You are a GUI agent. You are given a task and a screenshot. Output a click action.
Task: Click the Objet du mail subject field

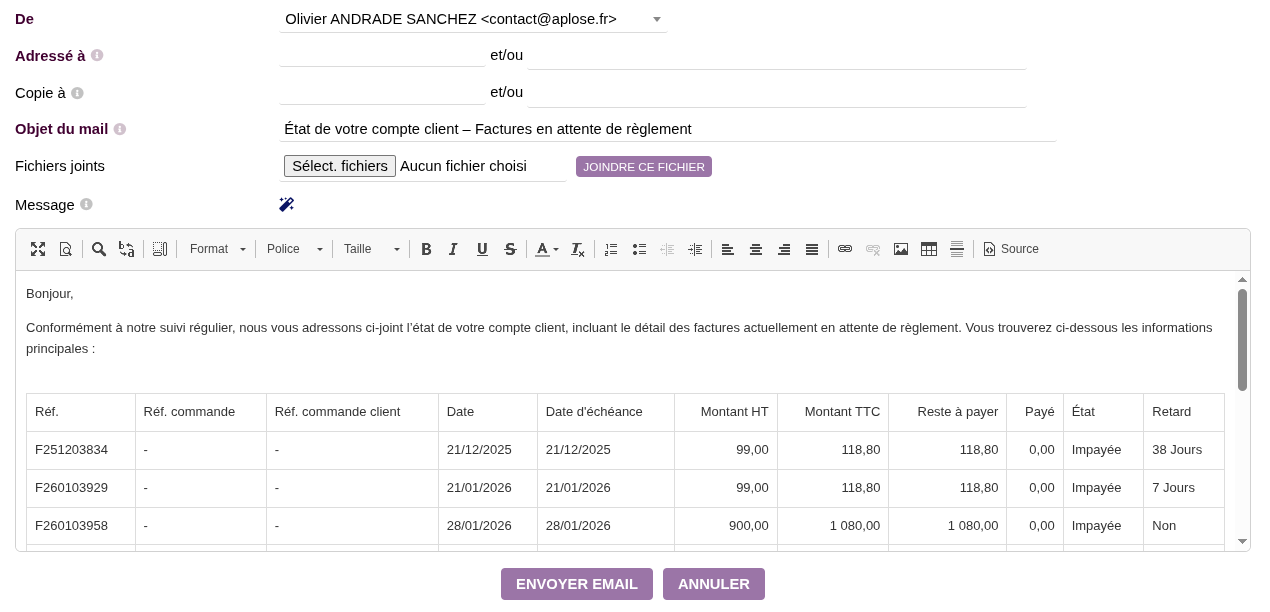[x=667, y=129]
